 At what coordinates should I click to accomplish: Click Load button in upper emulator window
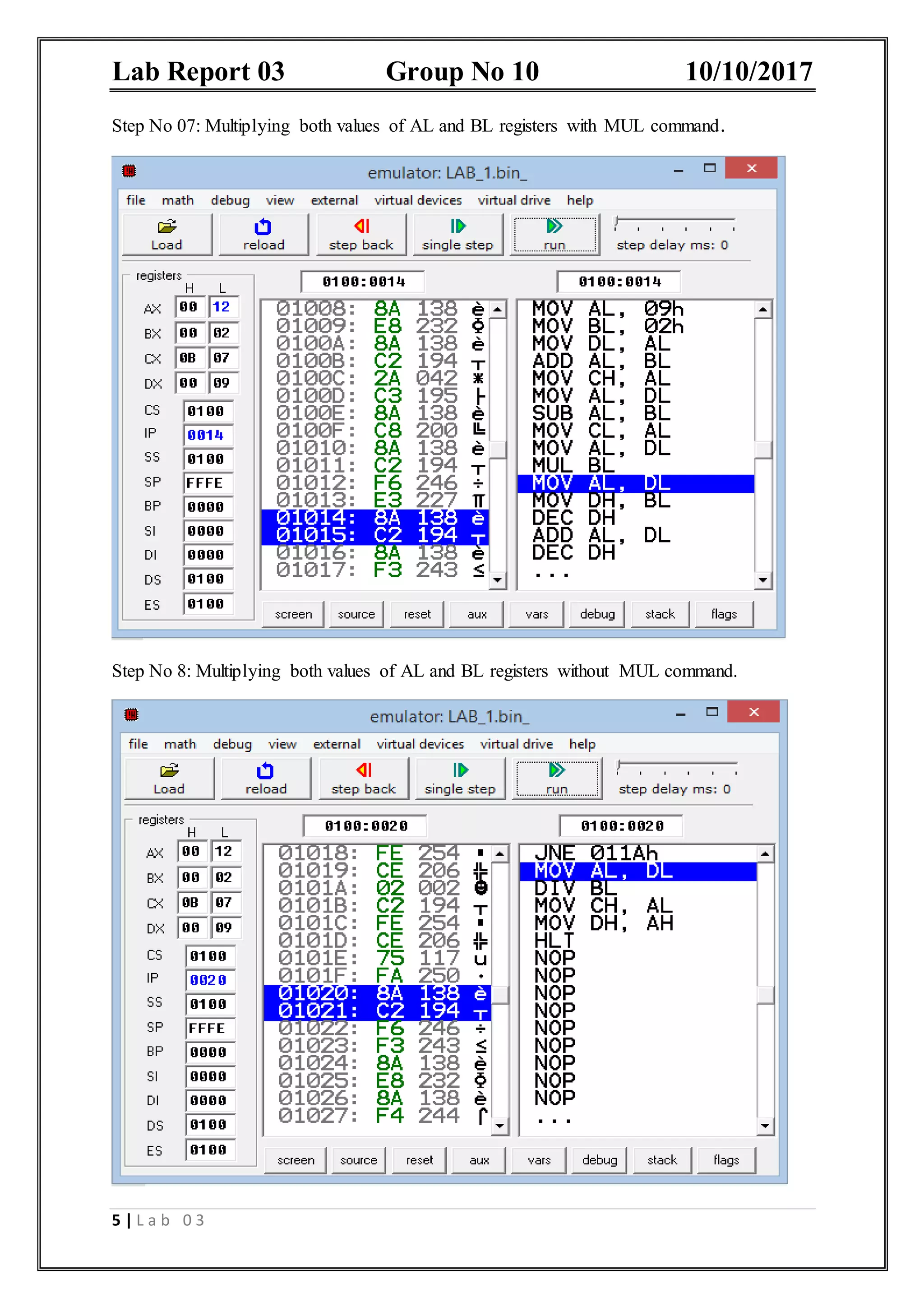point(166,235)
